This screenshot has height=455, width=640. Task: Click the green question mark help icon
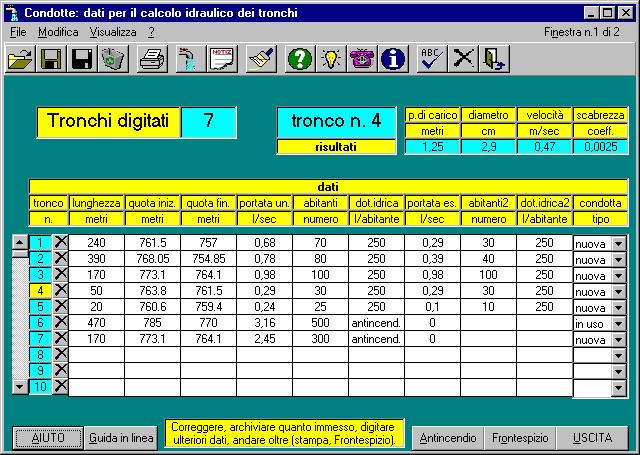pos(300,59)
